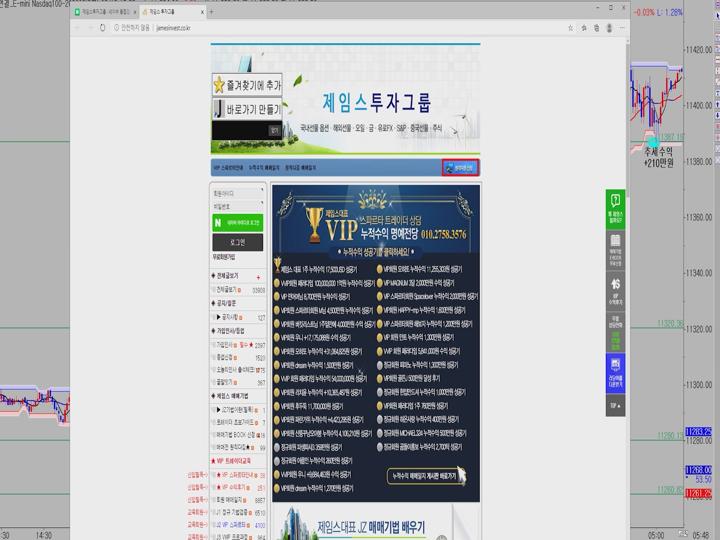720x540 pixels.
Task: Open the VIP회원 HAPPY-trip success story row
Action: 421,310
